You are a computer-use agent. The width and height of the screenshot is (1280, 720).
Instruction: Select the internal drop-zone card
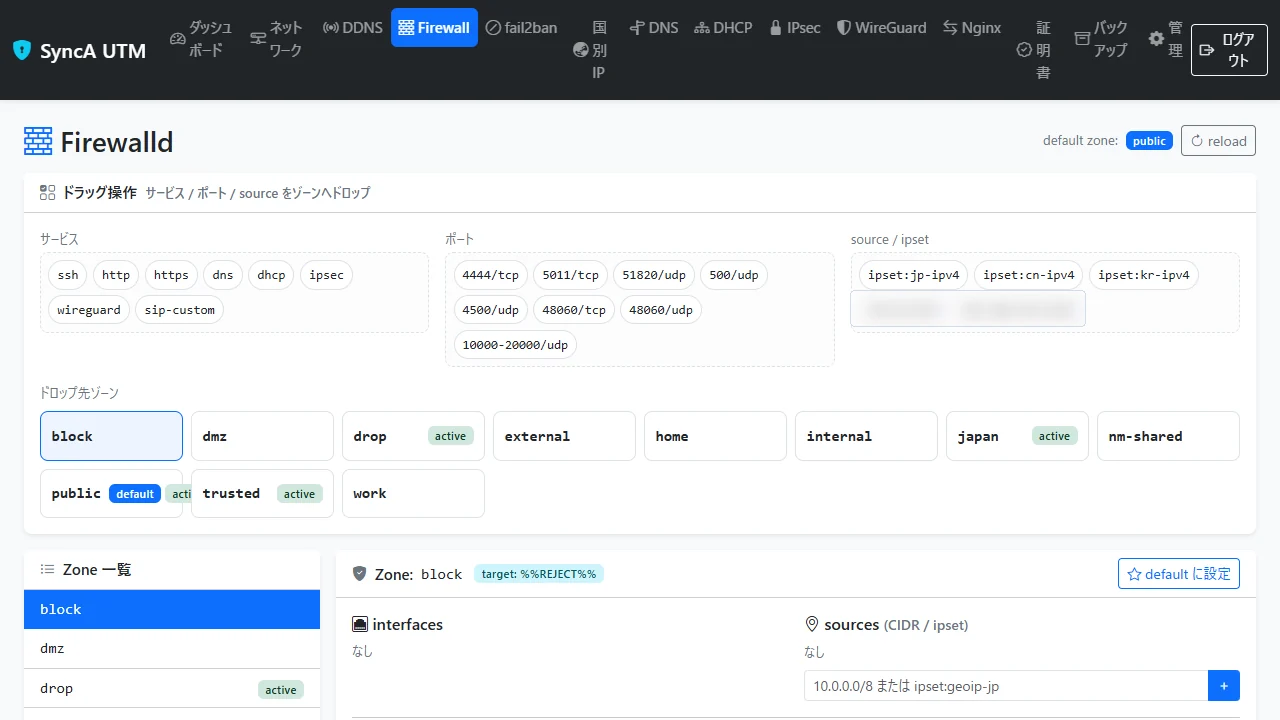click(866, 436)
